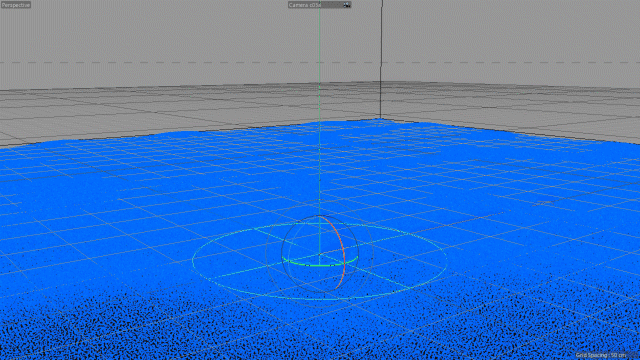640x360 pixels.
Task: Click the empty gray background above the horizon
Action: pyautogui.click(x=163, y=33)
